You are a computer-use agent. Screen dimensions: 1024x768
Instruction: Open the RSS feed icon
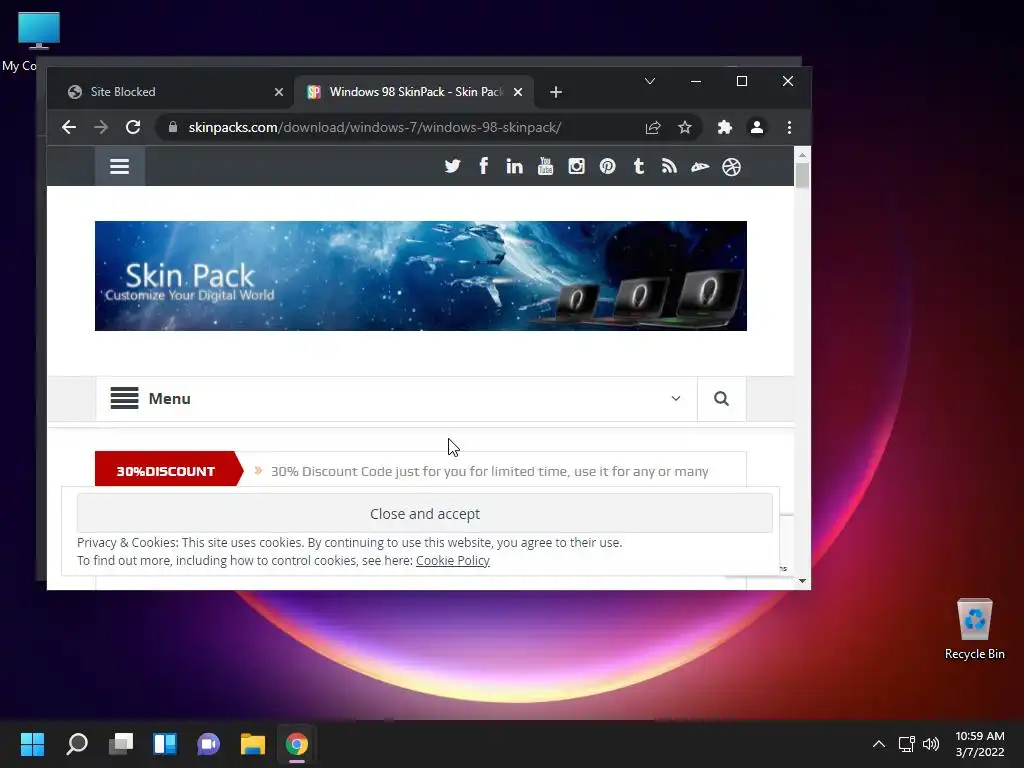(669, 167)
